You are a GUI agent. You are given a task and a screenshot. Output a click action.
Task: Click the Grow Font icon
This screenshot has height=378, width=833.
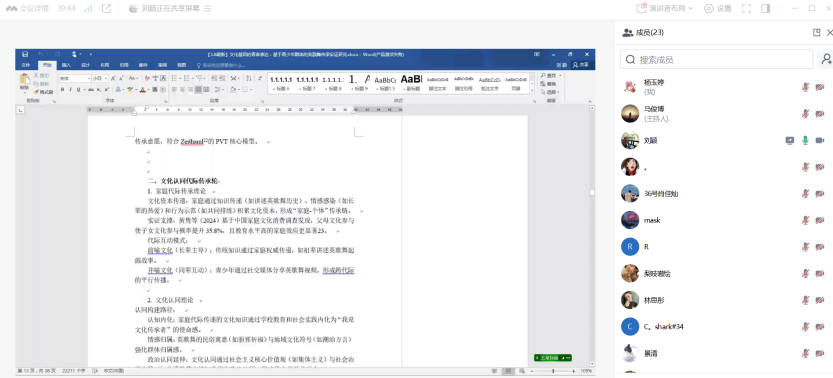point(113,78)
